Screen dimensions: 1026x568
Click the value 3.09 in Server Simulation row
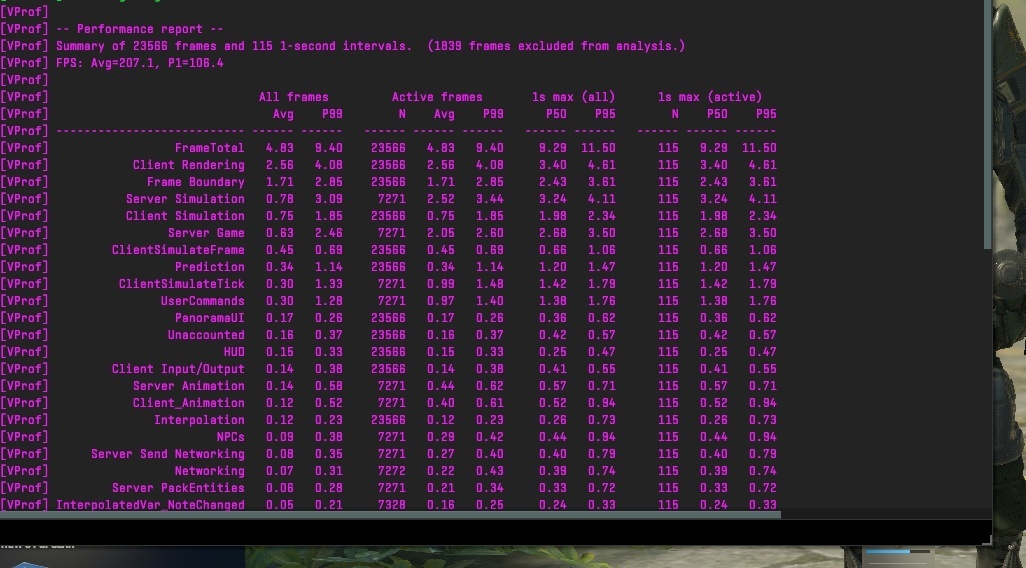328,200
